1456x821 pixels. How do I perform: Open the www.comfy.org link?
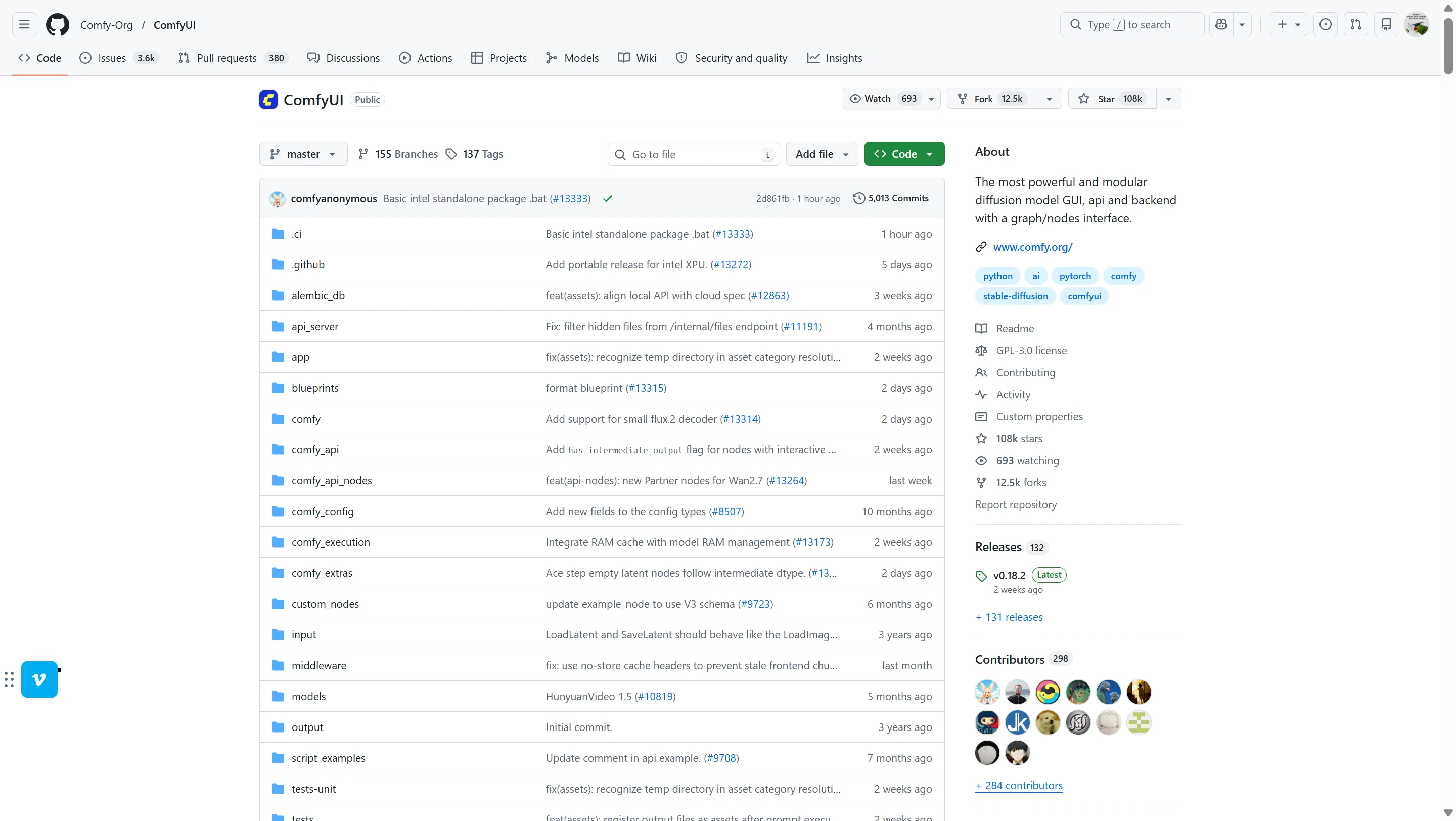(1032, 247)
